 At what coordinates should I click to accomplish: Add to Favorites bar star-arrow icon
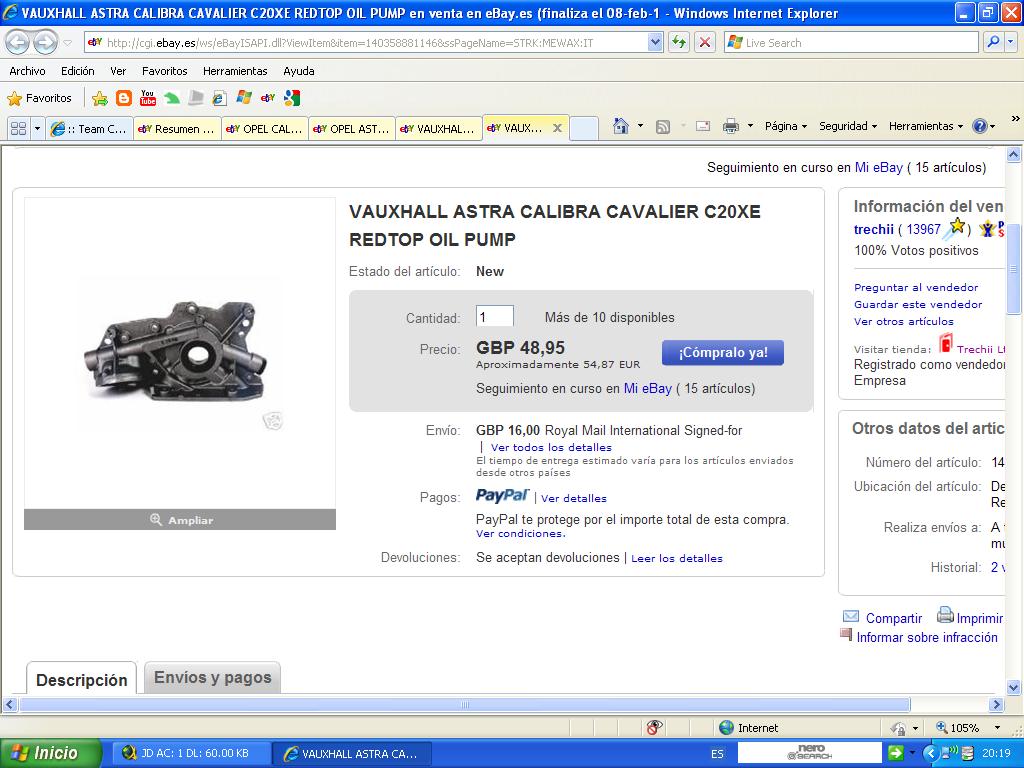[x=100, y=98]
